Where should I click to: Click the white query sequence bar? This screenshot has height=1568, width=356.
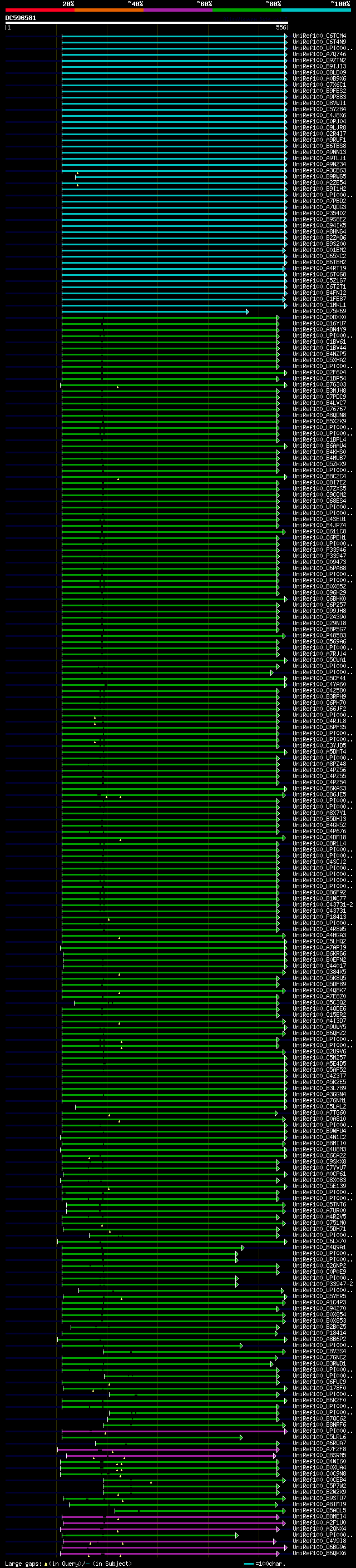pyautogui.click(x=147, y=22)
